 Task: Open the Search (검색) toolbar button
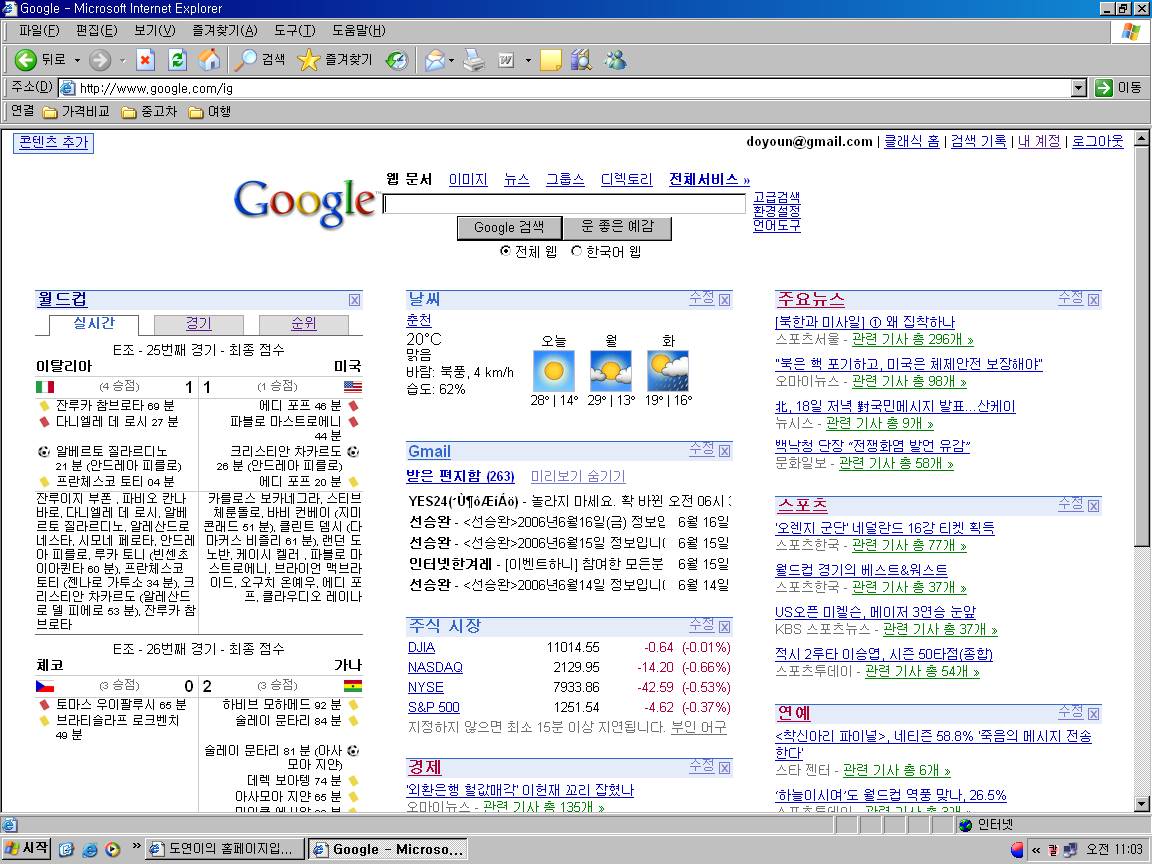pyautogui.click(x=259, y=60)
